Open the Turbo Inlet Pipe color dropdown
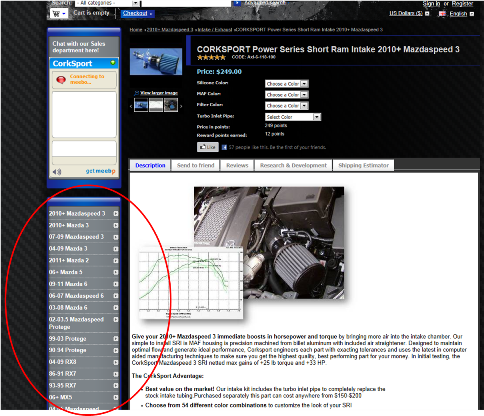The width and height of the screenshot is (484, 416). tap(293, 117)
